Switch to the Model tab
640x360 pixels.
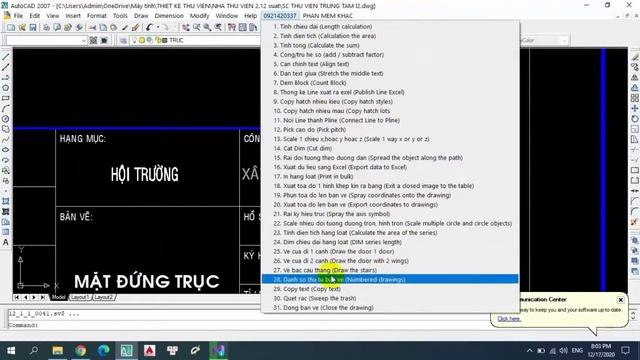(x=58, y=297)
